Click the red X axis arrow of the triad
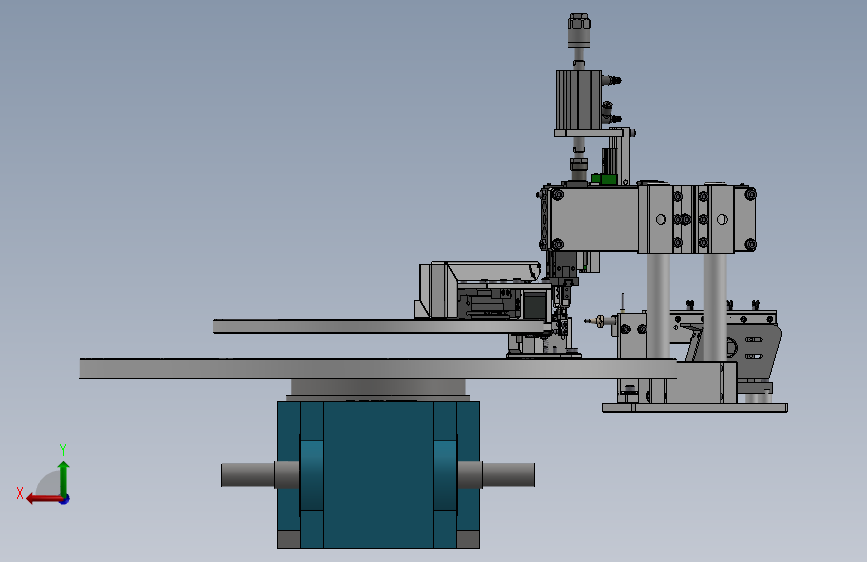Screen dimensions: 867x562 pyautogui.click(x=43, y=499)
